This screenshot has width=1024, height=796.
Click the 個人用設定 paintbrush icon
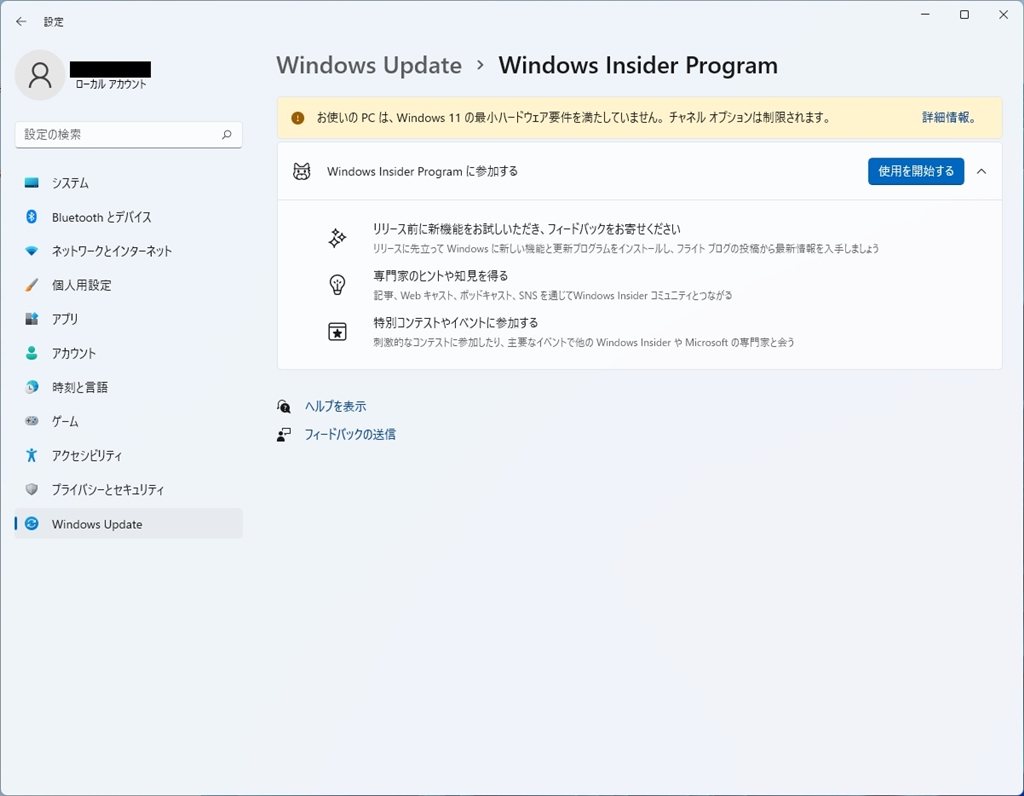pyautogui.click(x=31, y=285)
